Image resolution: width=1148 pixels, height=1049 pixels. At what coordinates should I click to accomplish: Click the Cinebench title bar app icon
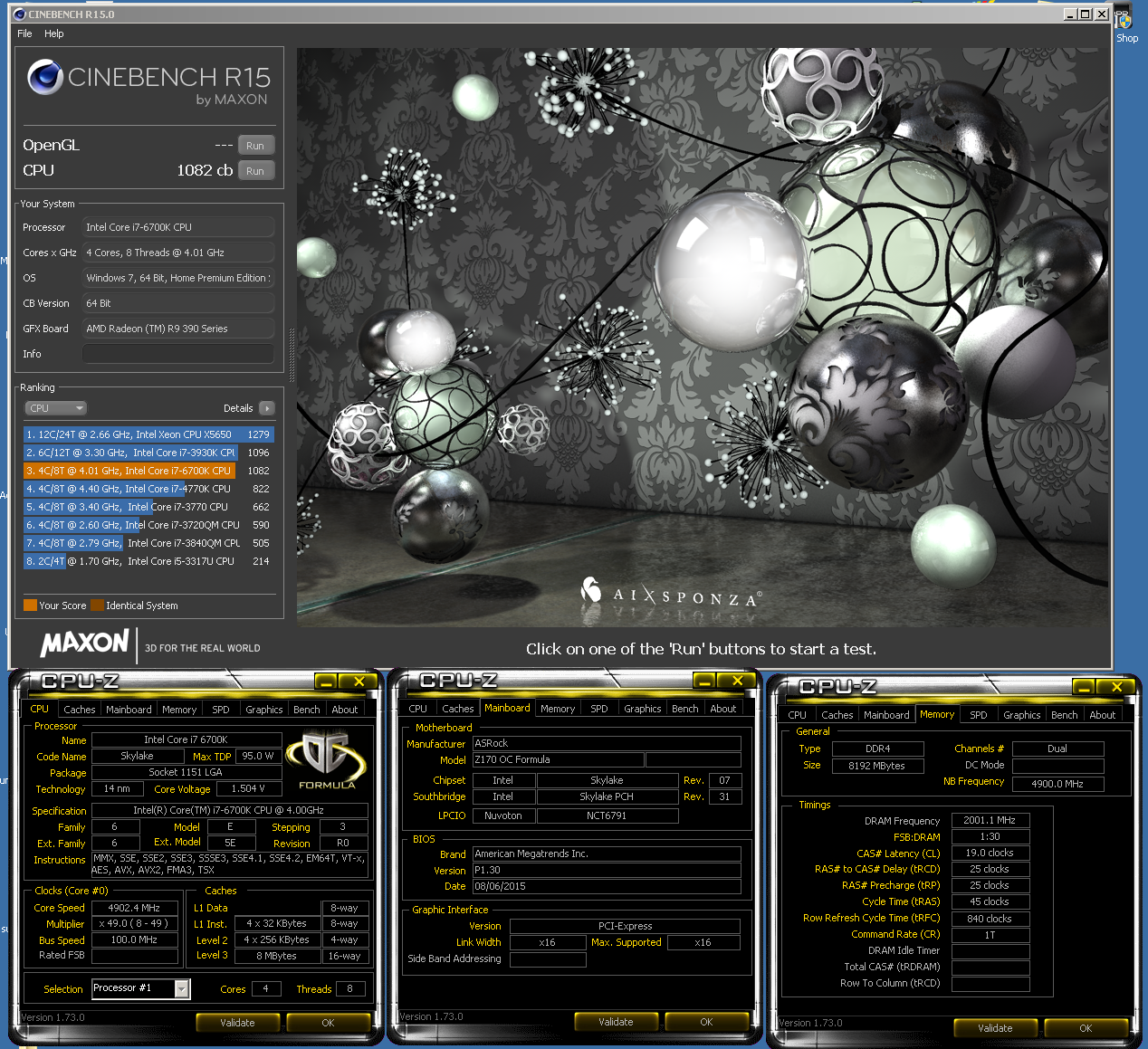click(19, 14)
